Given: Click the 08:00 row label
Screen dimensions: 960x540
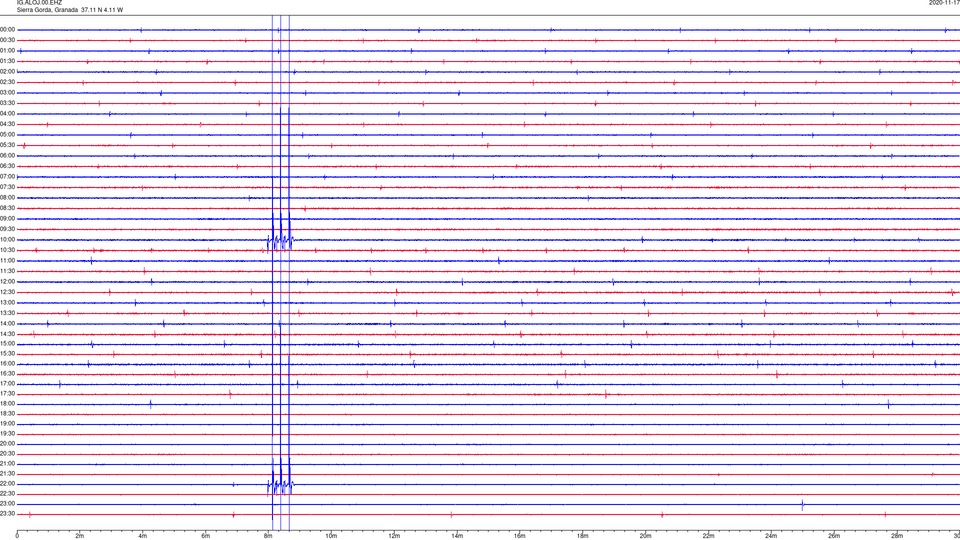Looking at the screenshot, I should click(7, 198).
